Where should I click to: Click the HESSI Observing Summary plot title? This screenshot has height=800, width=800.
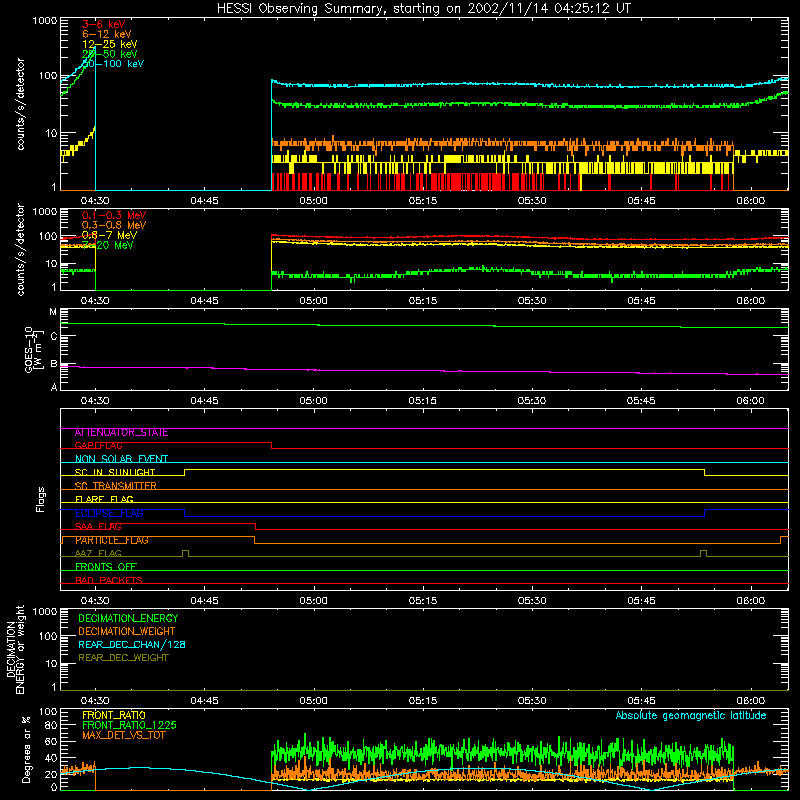point(423,9)
